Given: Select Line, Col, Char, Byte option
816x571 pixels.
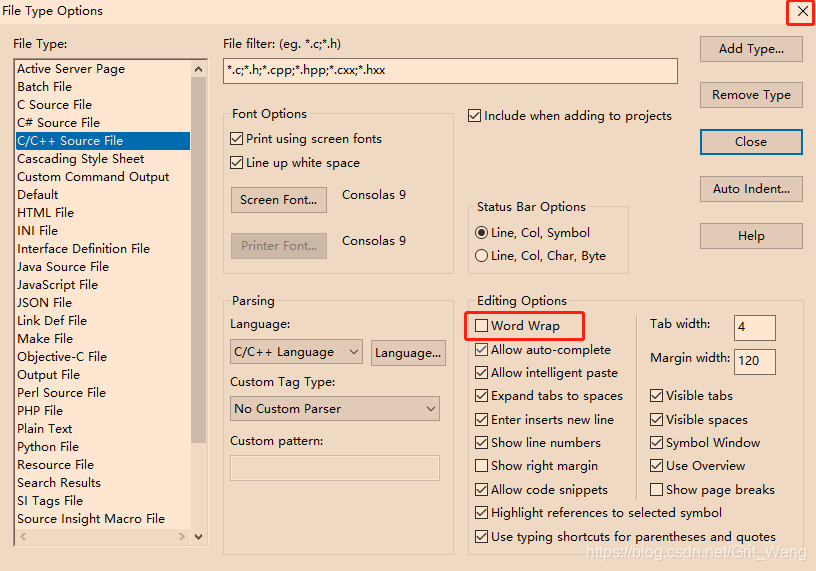Looking at the screenshot, I should (481, 256).
